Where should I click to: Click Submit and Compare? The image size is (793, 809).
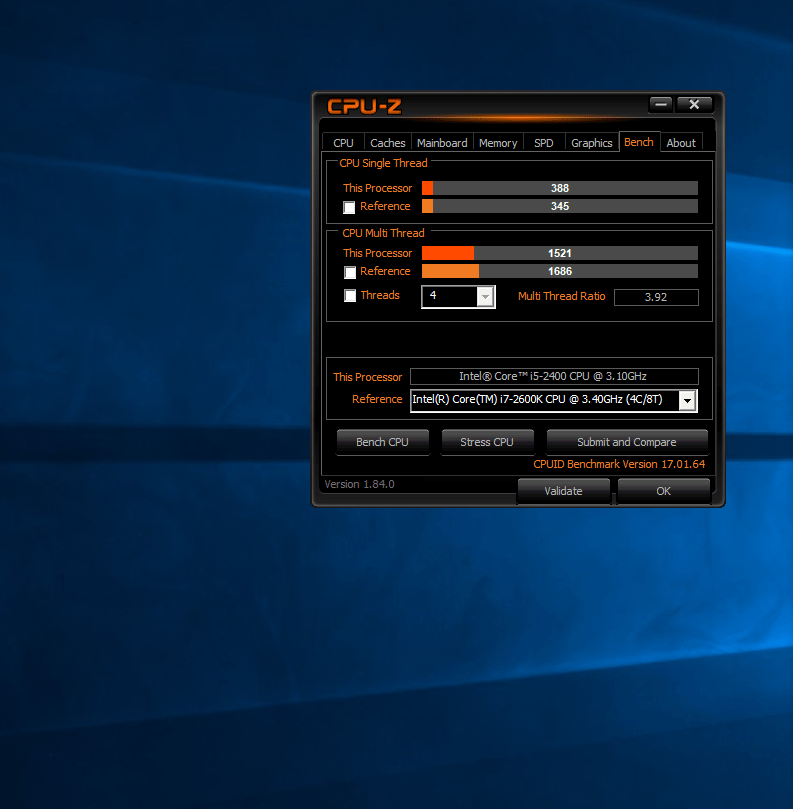[x=626, y=442]
